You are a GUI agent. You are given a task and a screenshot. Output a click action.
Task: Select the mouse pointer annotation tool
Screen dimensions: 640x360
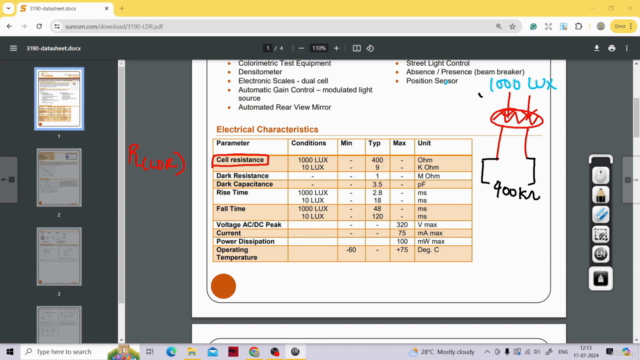pyautogui.click(x=601, y=176)
